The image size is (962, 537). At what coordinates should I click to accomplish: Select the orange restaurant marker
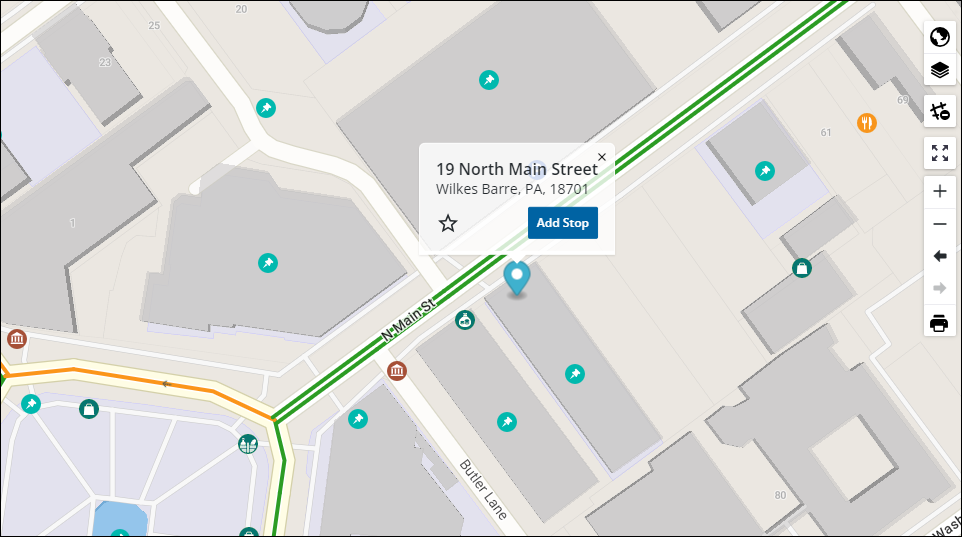[x=867, y=123]
